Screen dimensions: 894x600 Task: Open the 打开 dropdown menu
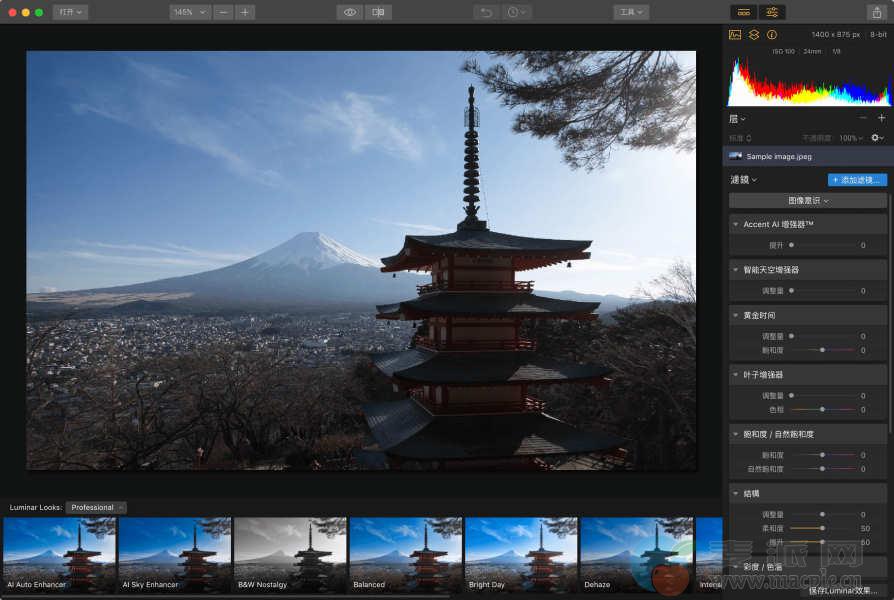click(70, 12)
